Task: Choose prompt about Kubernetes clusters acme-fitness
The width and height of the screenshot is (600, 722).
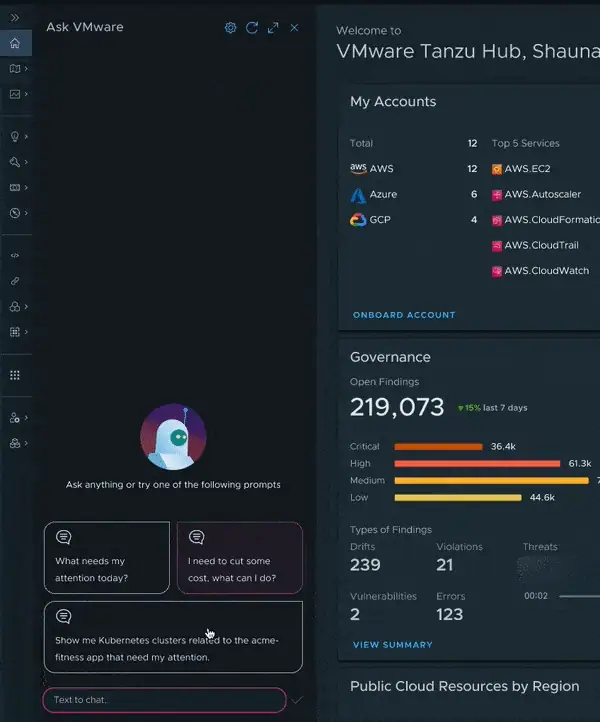Action: click(x=173, y=637)
